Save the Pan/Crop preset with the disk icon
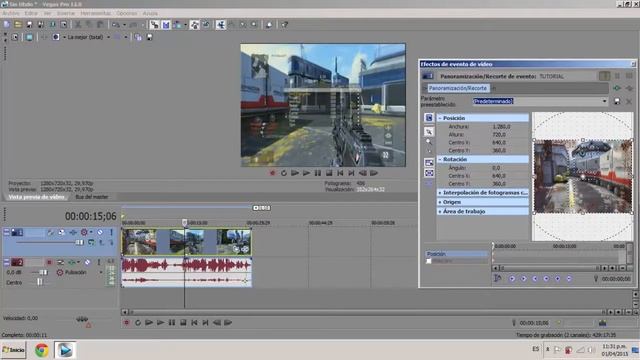 pos(617,101)
